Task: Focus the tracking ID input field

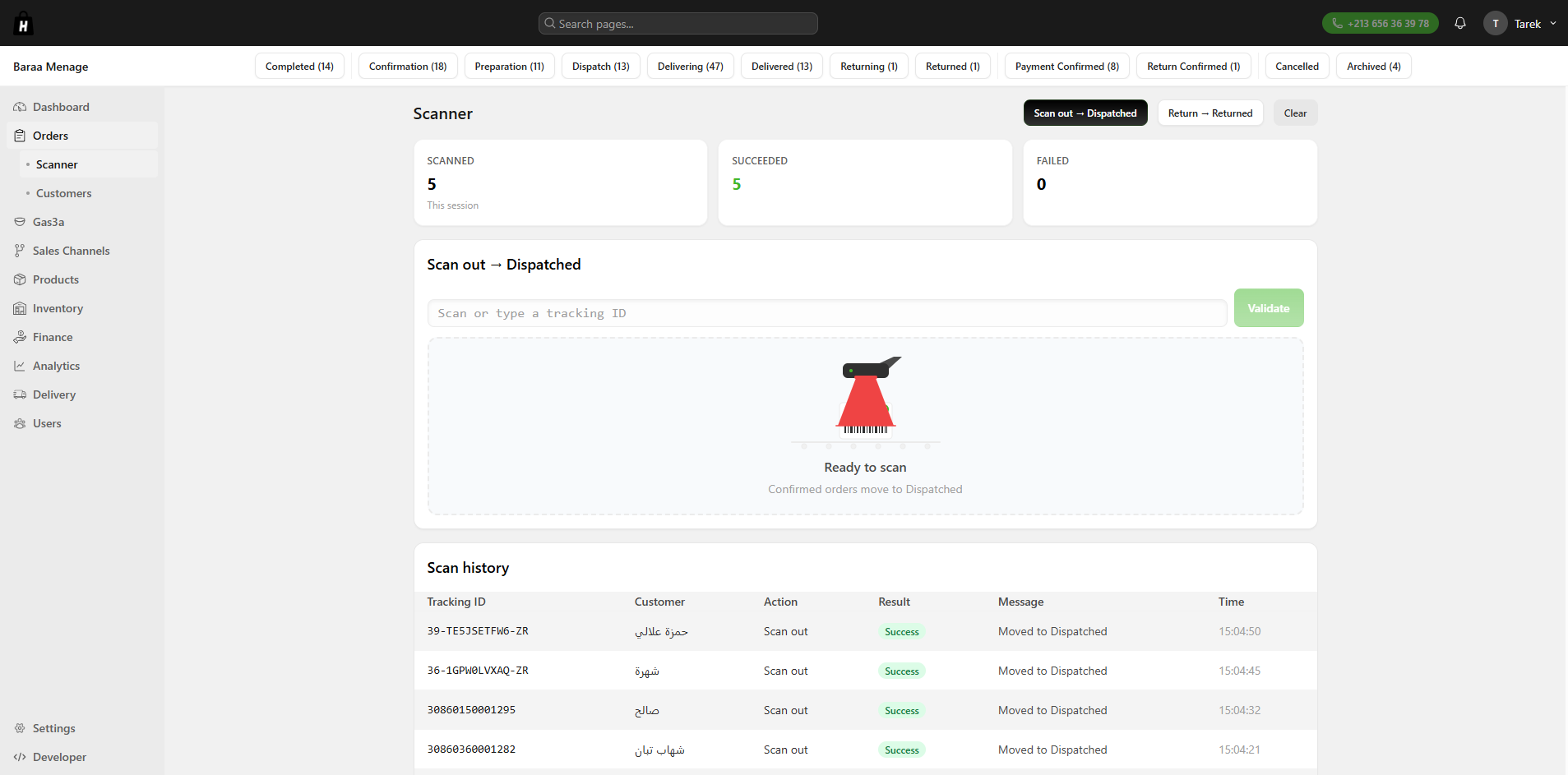Action: pos(827,313)
